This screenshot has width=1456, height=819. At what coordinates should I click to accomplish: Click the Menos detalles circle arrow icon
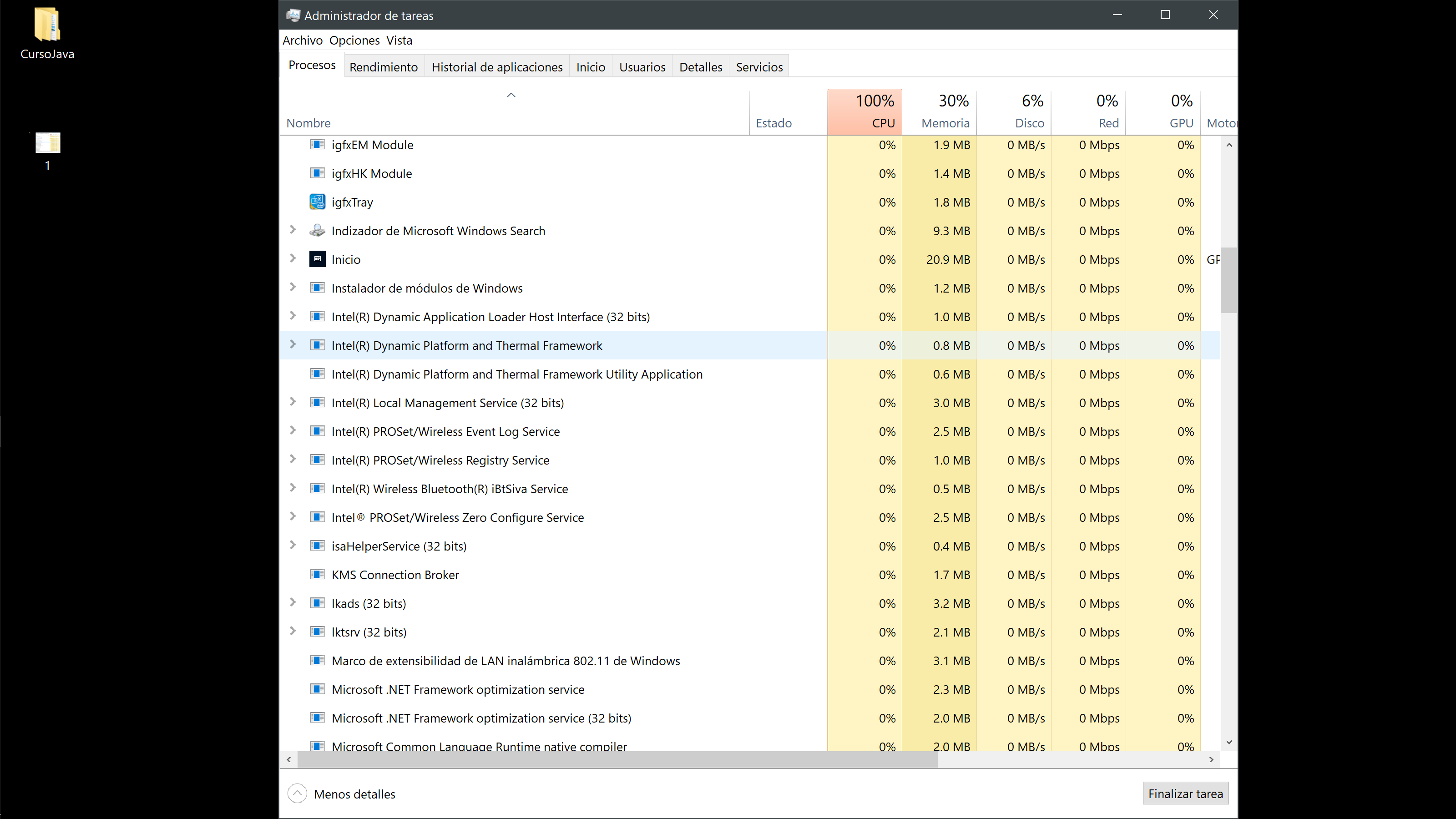pyautogui.click(x=297, y=794)
